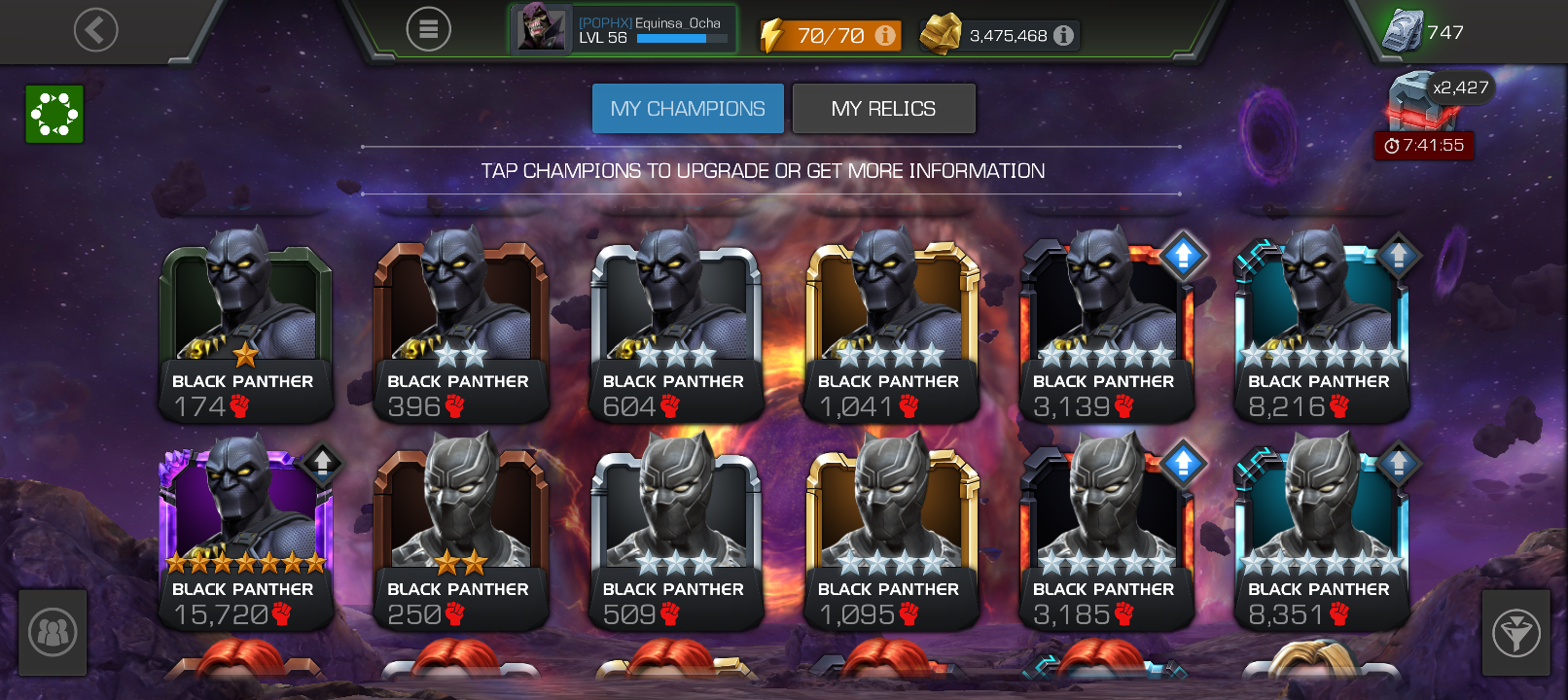
Task: Tap the gold info icon beside 3,475,468
Action: [1064, 35]
